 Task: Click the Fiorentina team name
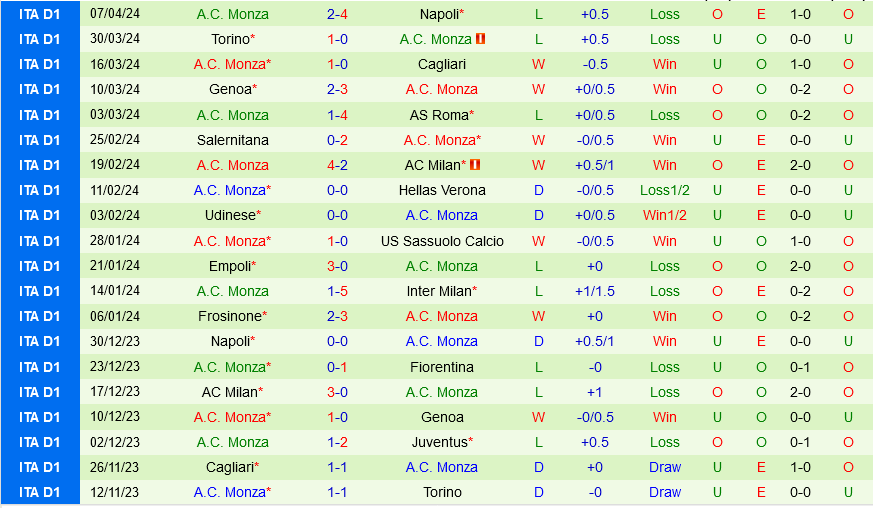[x=442, y=367]
